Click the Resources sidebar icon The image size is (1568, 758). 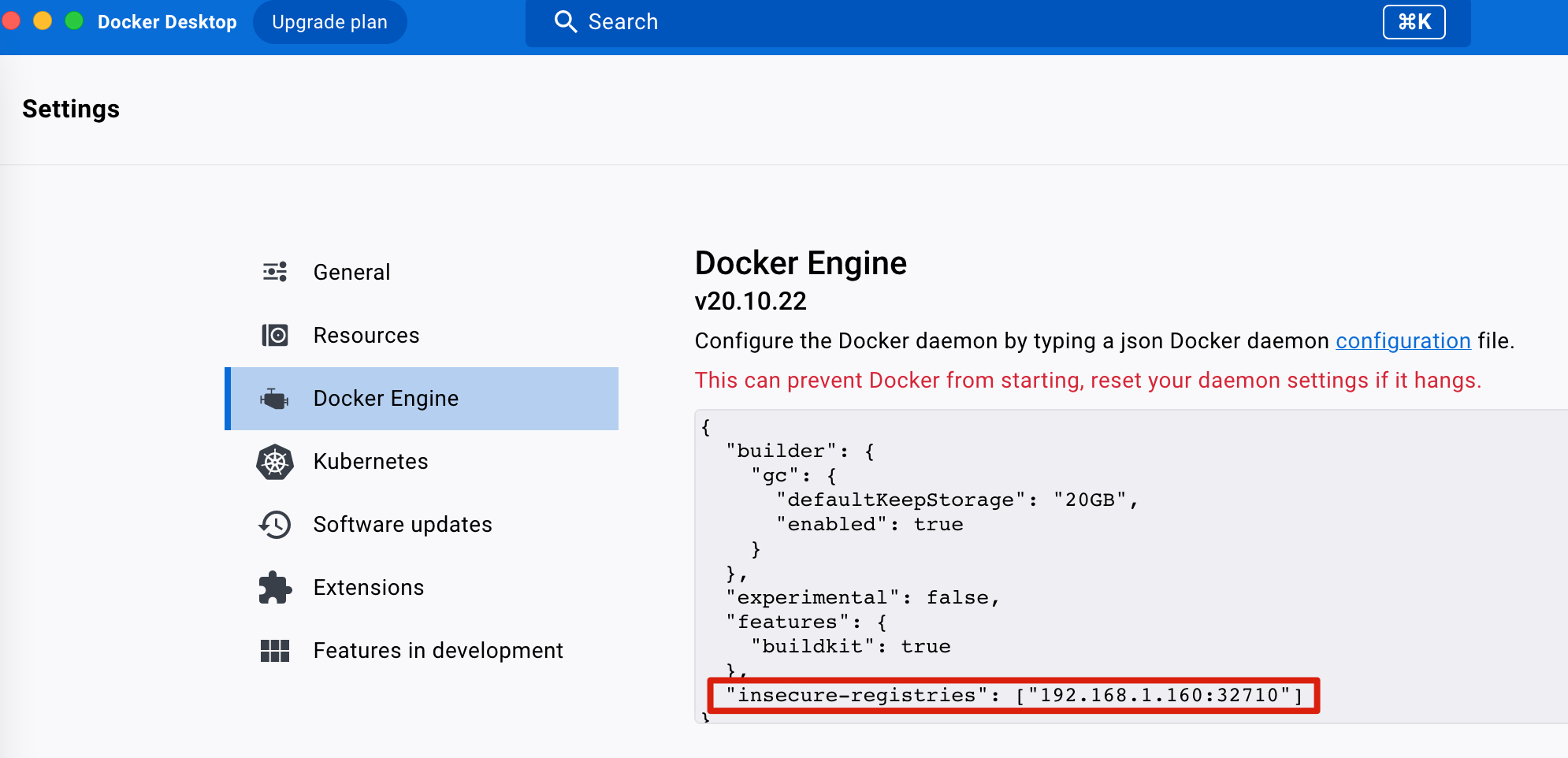coord(275,335)
